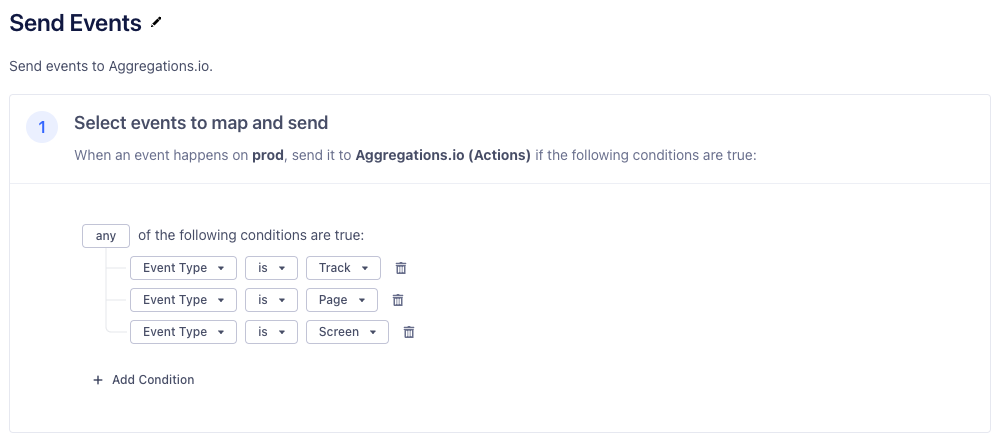Click Add Condition
Screen dimensions: 999x437
pos(144,380)
